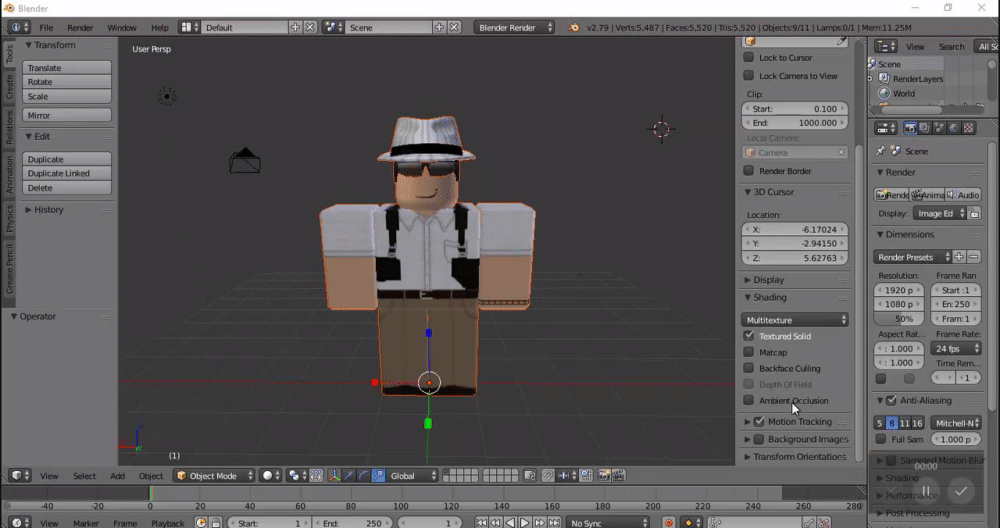Open the timeline editor type clock icon
This screenshot has height=528, width=1000.
(20, 522)
